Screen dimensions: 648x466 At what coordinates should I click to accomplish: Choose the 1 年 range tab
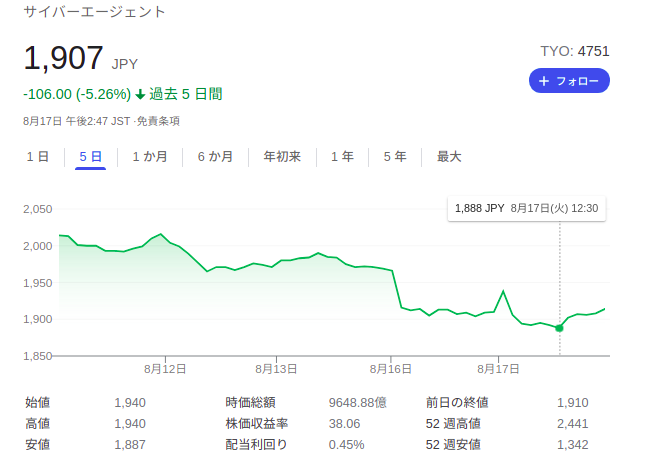tap(342, 157)
